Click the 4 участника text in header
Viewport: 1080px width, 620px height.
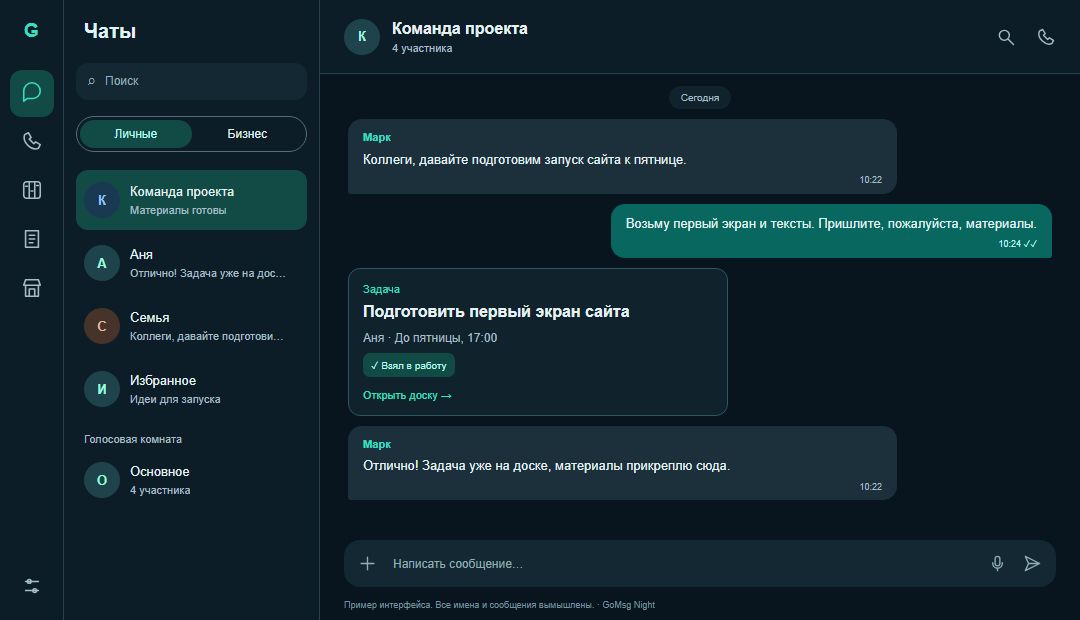coord(422,48)
